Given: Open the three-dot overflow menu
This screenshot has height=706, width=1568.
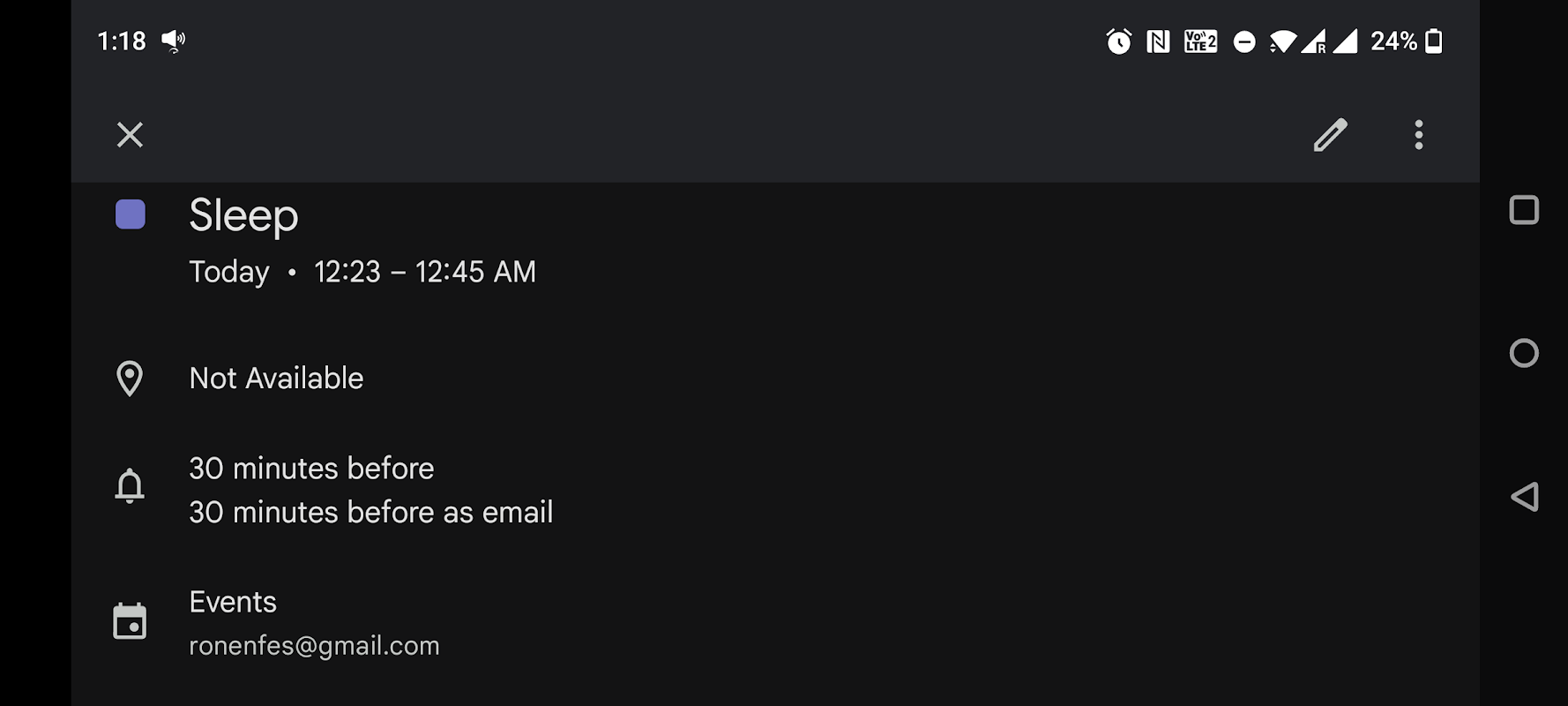Looking at the screenshot, I should click(x=1418, y=135).
